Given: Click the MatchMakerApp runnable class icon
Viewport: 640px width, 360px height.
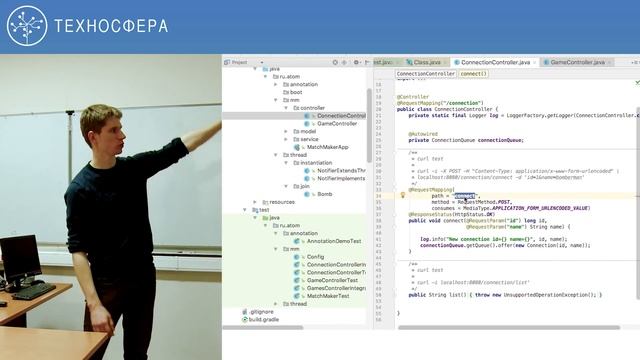Looking at the screenshot, I should 297,147.
